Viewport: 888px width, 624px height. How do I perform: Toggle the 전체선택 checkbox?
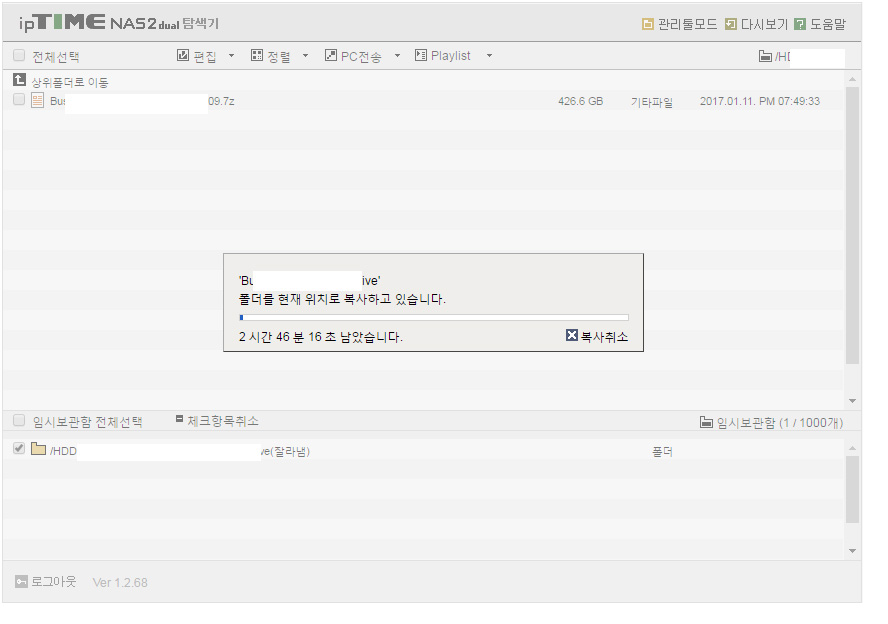coord(19,55)
